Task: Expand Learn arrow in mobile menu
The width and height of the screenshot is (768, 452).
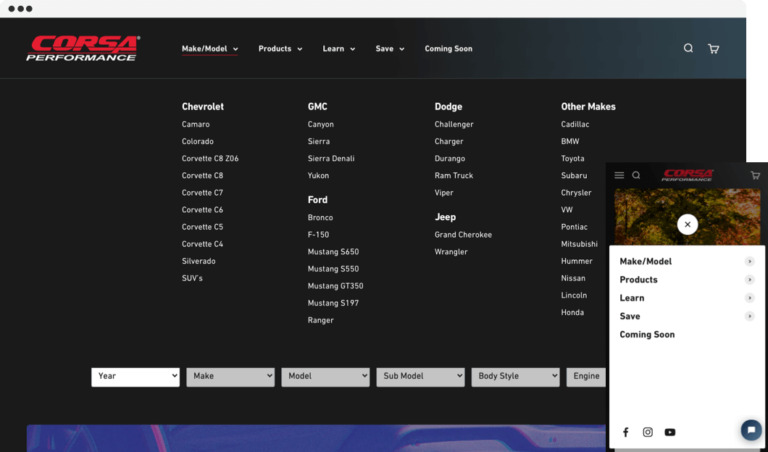Action: pyautogui.click(x=749, y=298)
